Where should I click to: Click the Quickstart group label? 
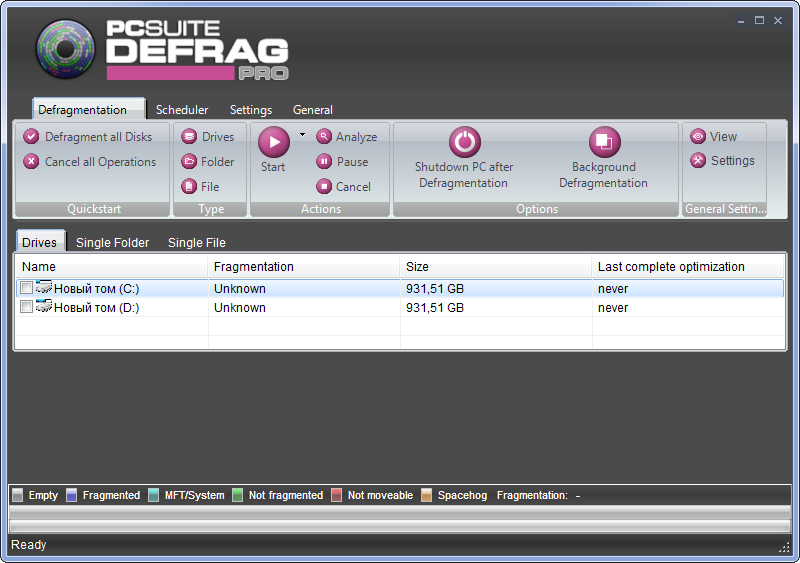pos(94,209)
